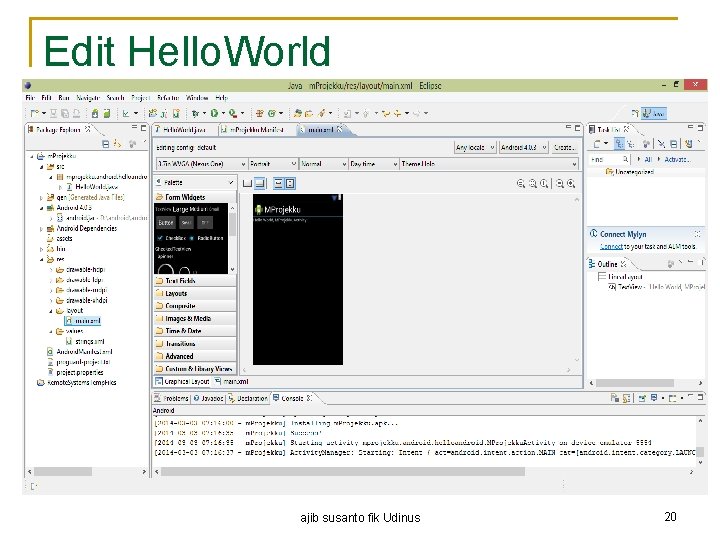The image size is (720, 540).
Task: Open the Refactor menu
Action: (168, 98)
